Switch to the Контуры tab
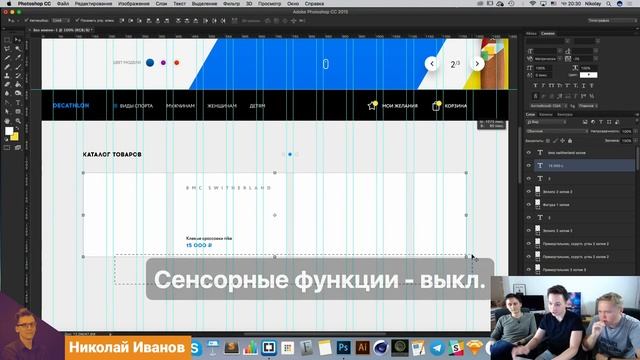 [564, 115]
